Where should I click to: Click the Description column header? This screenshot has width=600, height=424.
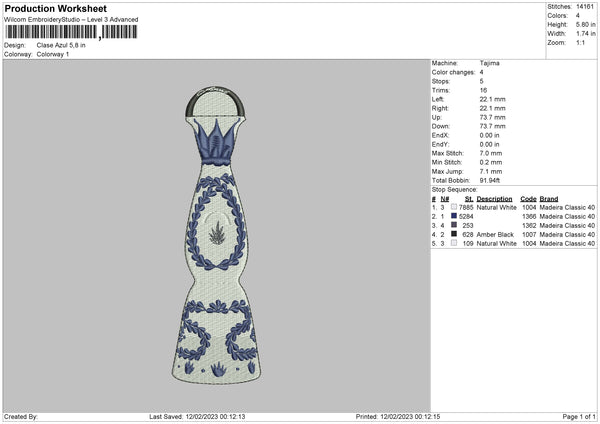494,199
